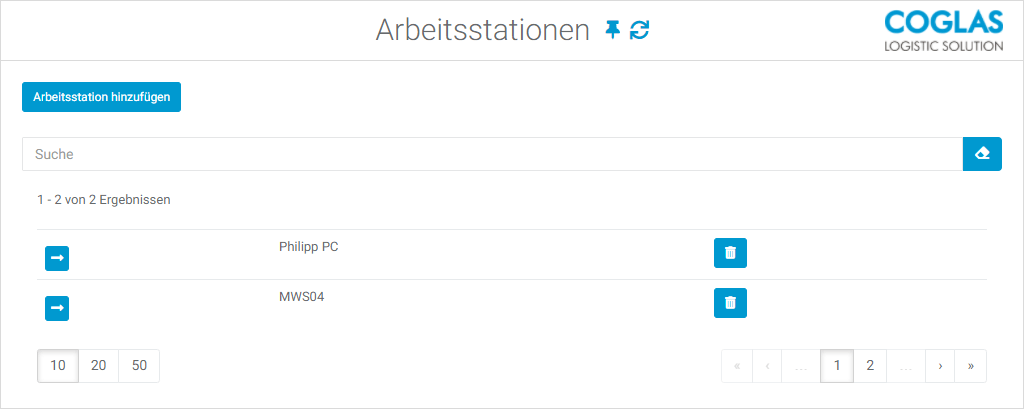Show 50 results per page
This screenshot has width=1024, height=409.
(139, 365)
